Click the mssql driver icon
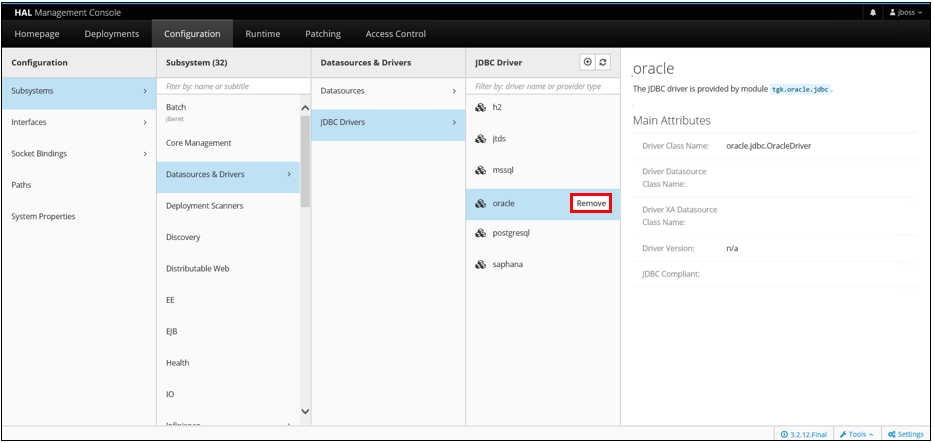The height and width of the screenshot is (443, 934). [480, 170]
